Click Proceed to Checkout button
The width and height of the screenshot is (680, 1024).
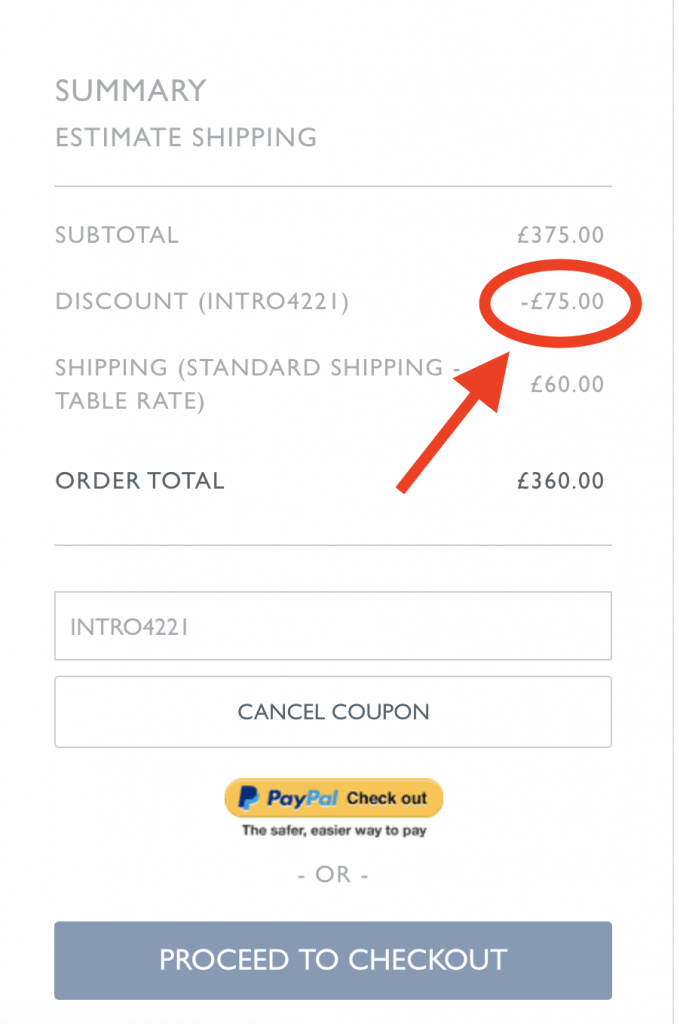point(333,960)
